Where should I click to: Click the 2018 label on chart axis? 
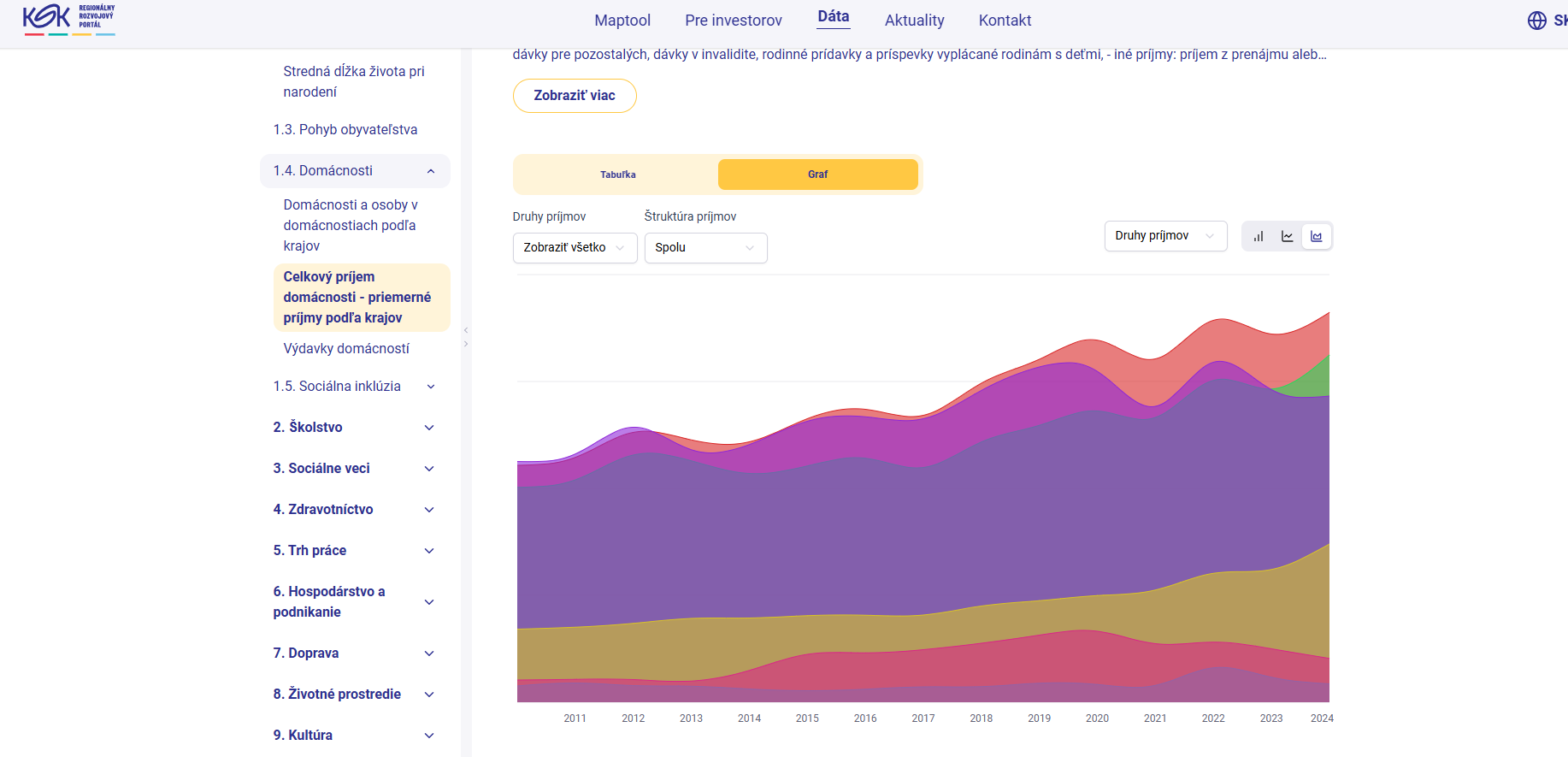pos(981,719)
